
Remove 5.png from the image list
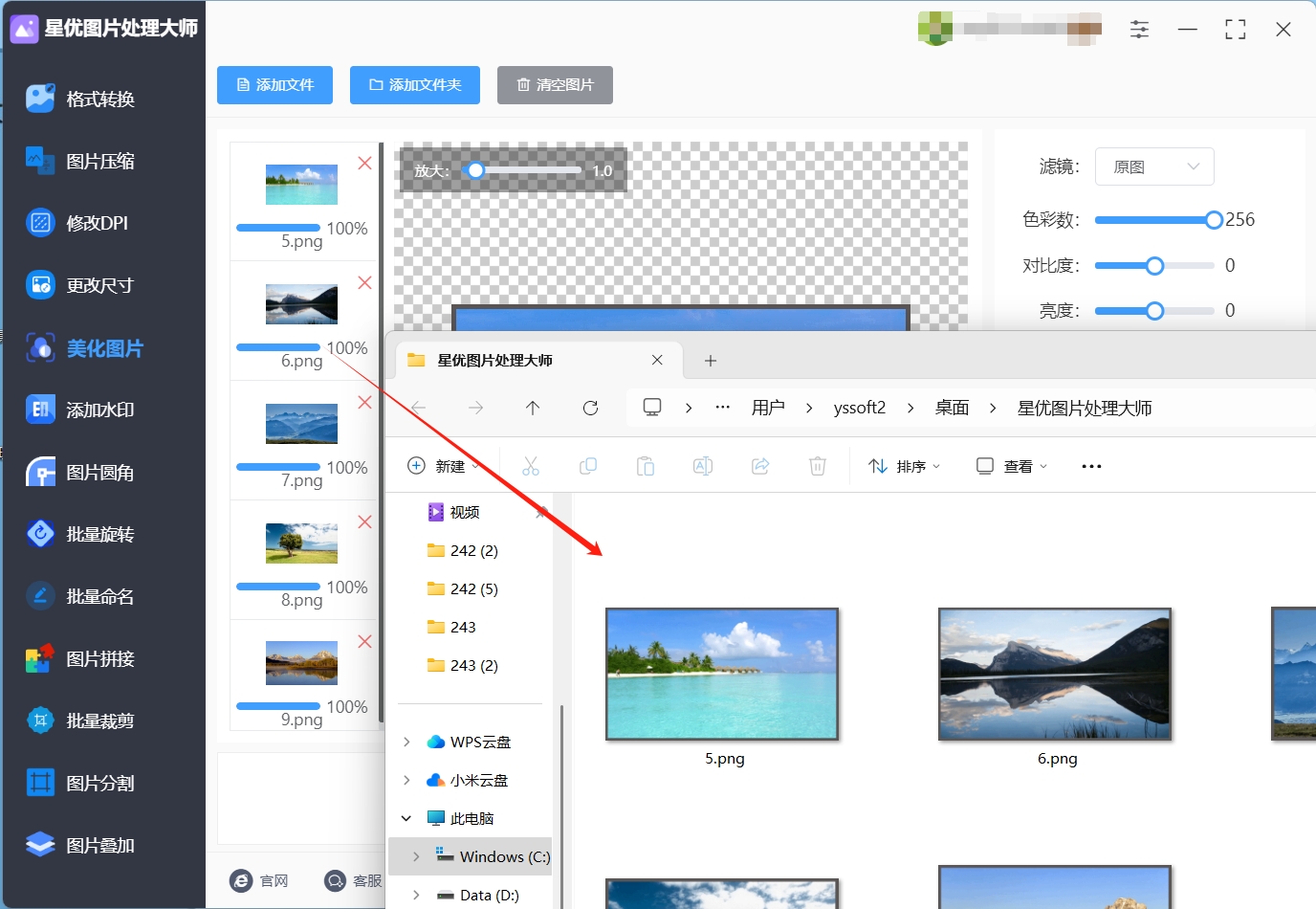tap(364, 164)
